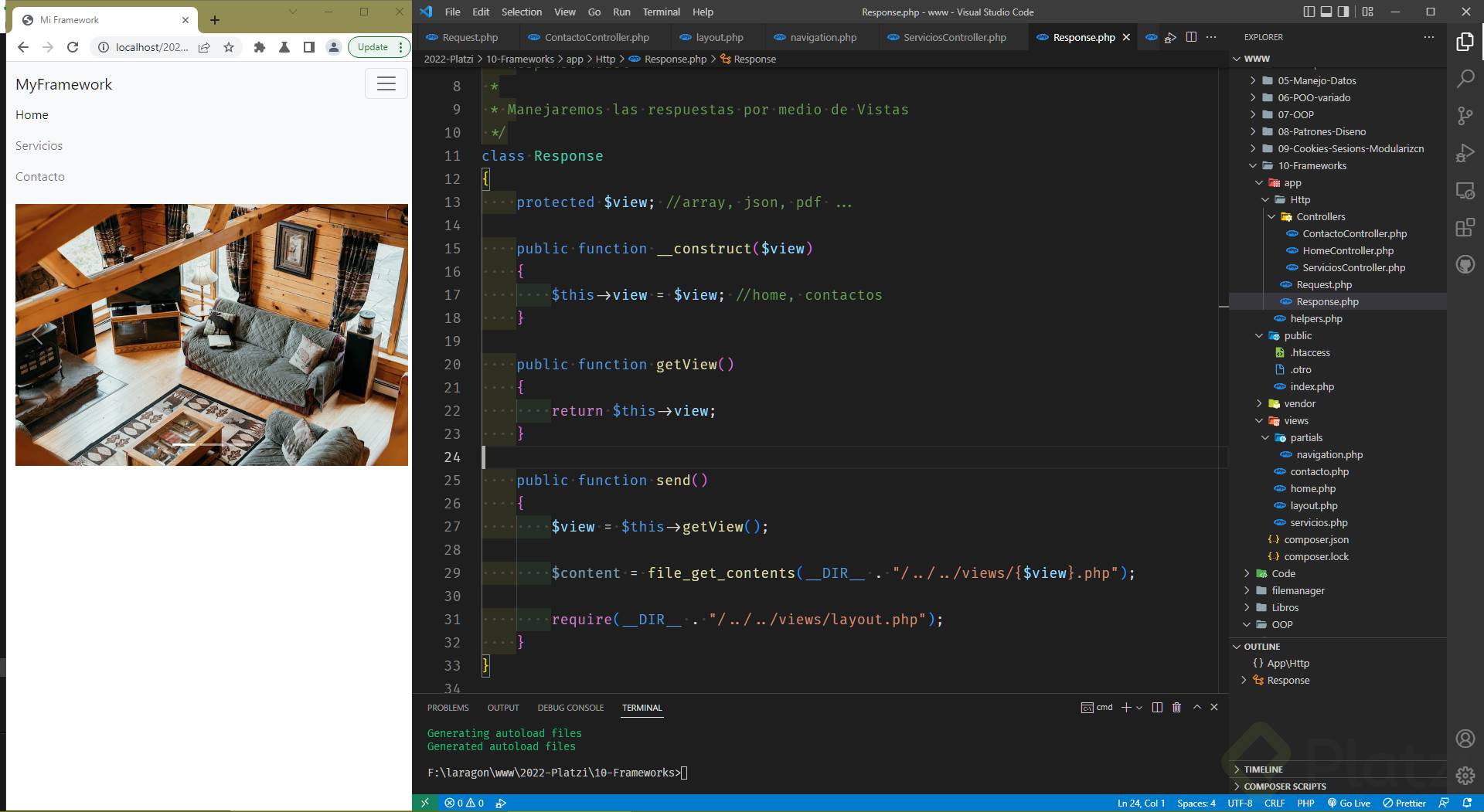1484x812 pixels.
Task: Click the Chrome address bar URL
Action: click(x=151, y=47)
